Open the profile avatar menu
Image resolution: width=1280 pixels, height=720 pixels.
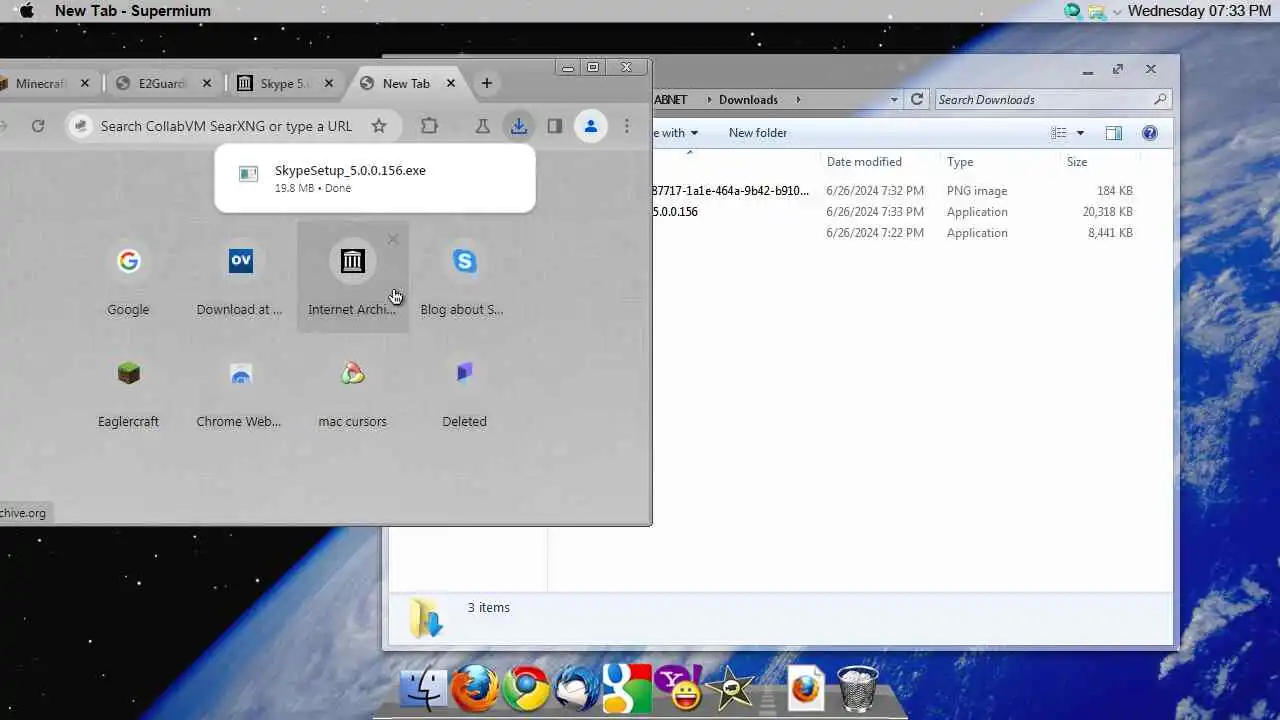coord(591,126)
